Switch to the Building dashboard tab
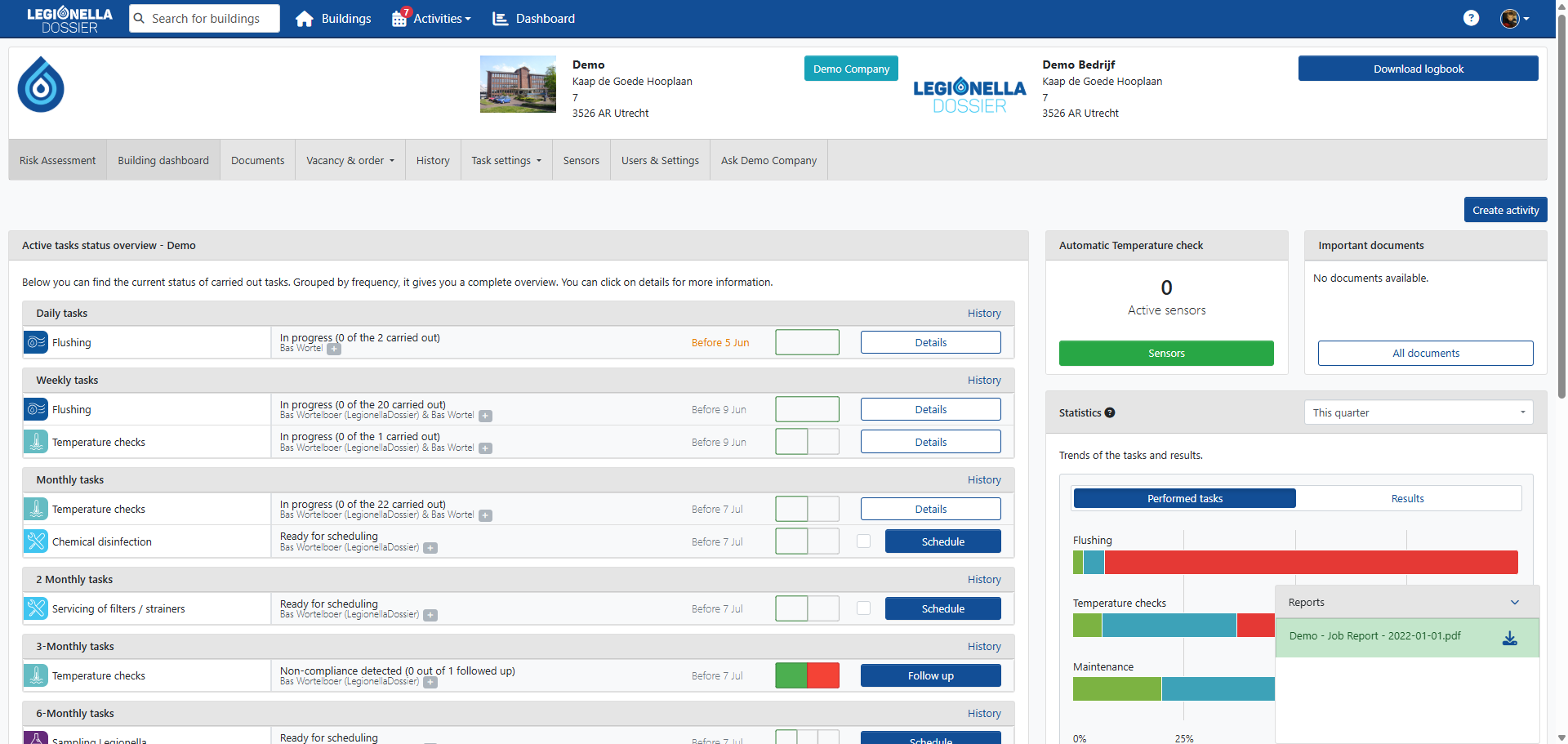The image size is (1568, 744). pyautogui.click(x=163, y=161)
